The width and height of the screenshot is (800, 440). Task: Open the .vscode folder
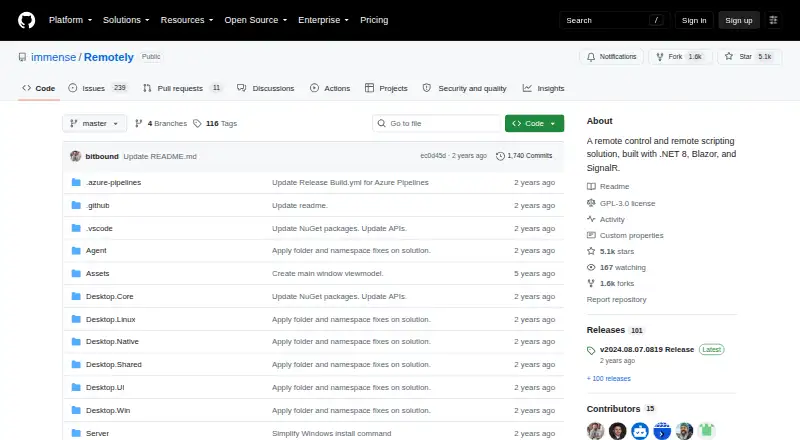pos(99,228)
